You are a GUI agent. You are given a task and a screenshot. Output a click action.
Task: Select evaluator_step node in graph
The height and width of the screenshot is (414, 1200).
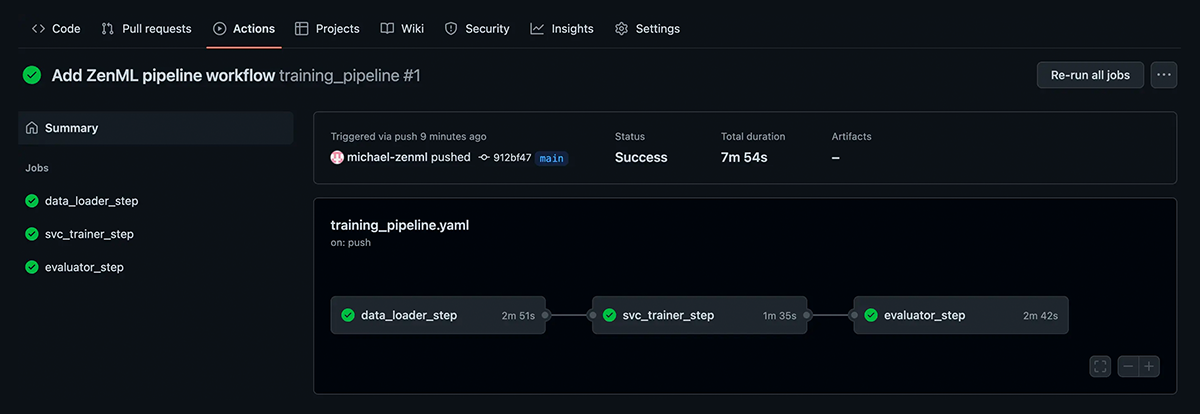coord(961,315)
